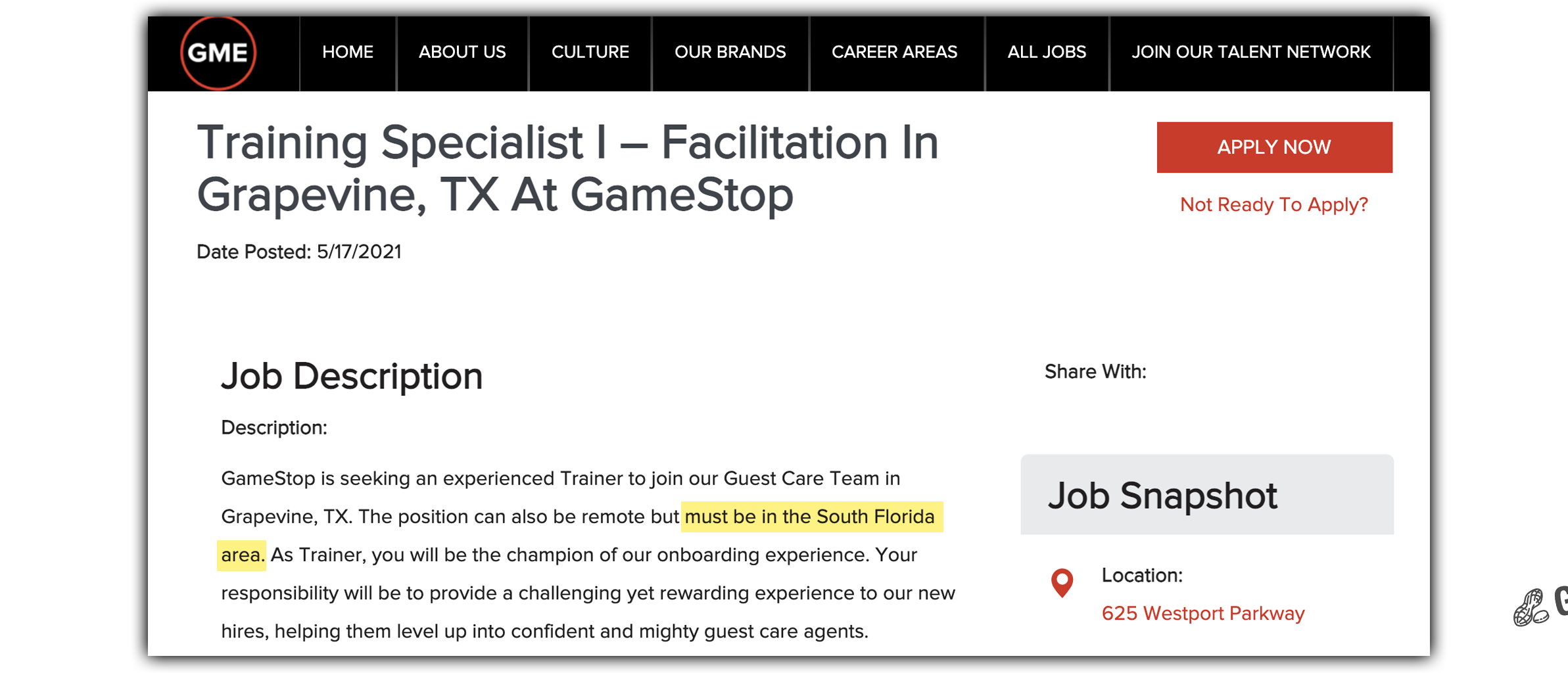Click the APPLY NOW button
The width and height of the screenshot is (1568, 673).
pyautogui.click(x=1274, y=147)
